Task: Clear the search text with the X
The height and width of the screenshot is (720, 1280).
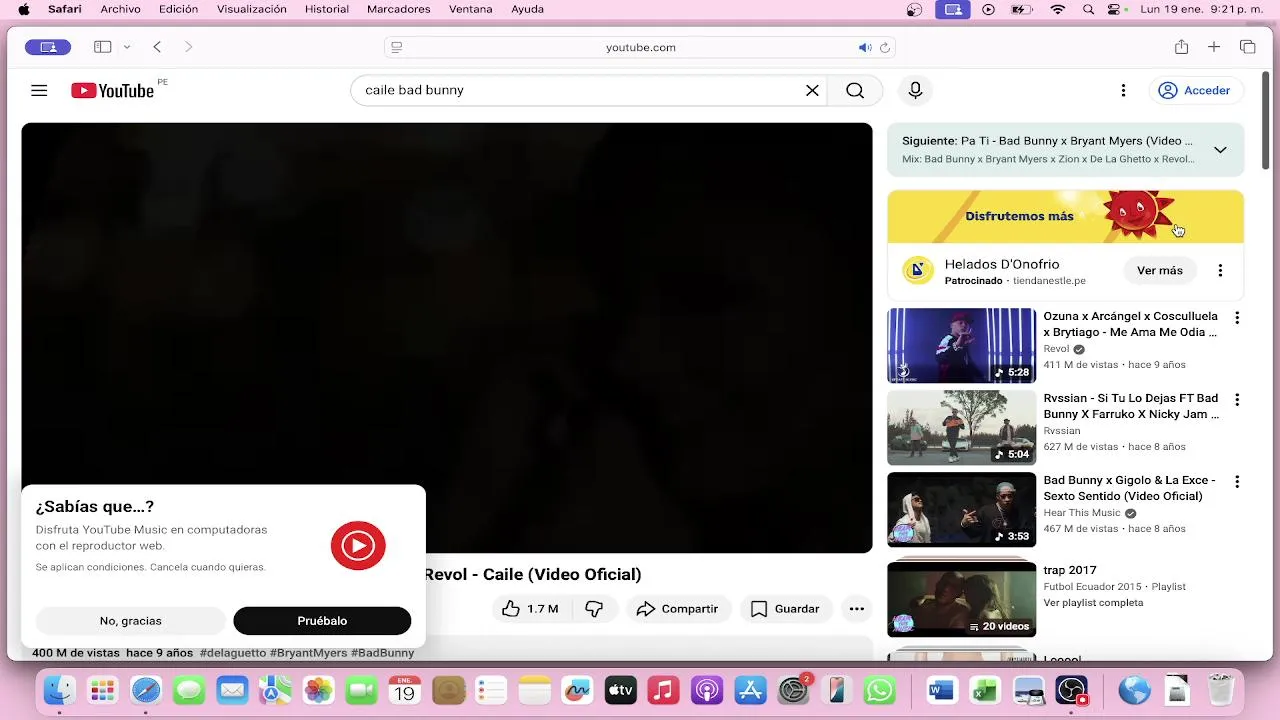Action: pos(812,90)
